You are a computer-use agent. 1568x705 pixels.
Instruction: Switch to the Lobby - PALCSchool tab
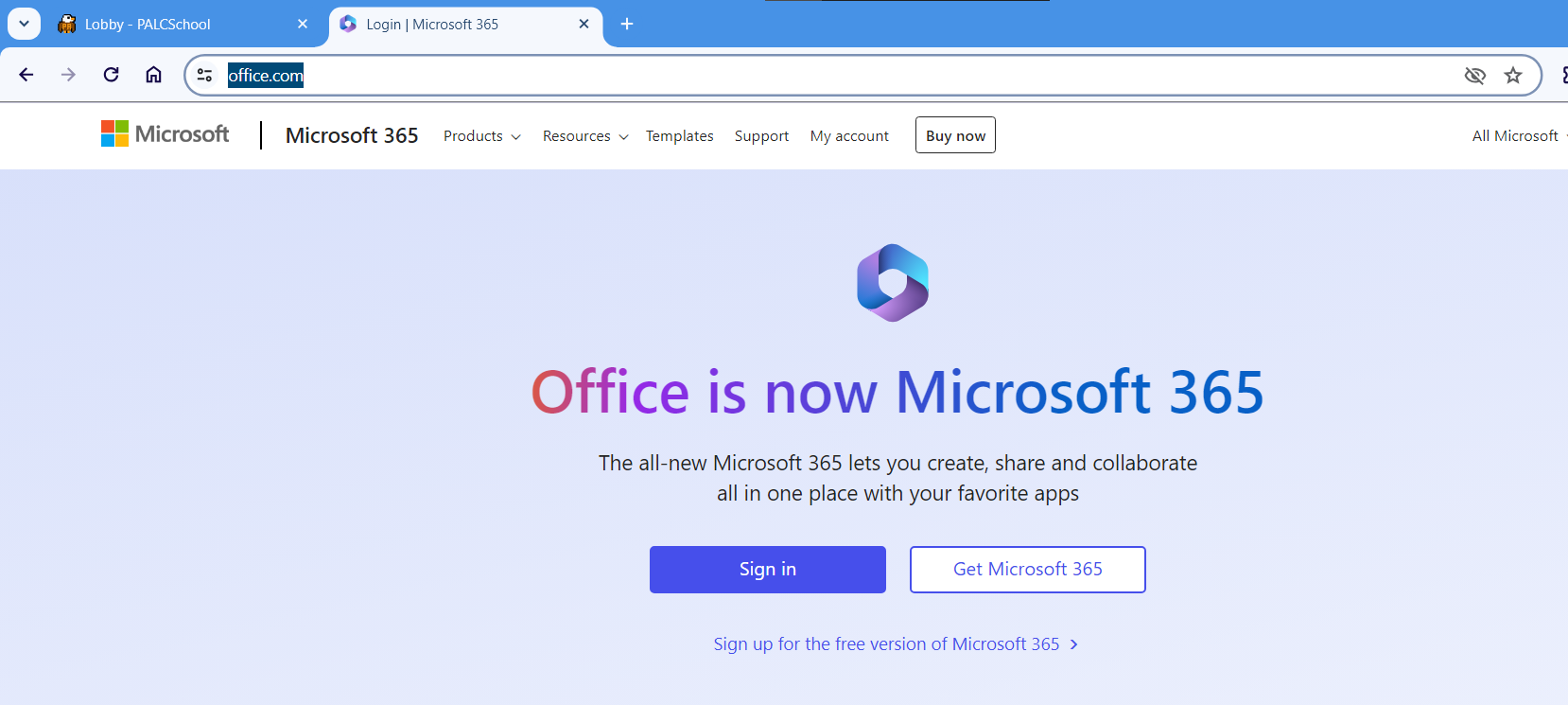148,25
